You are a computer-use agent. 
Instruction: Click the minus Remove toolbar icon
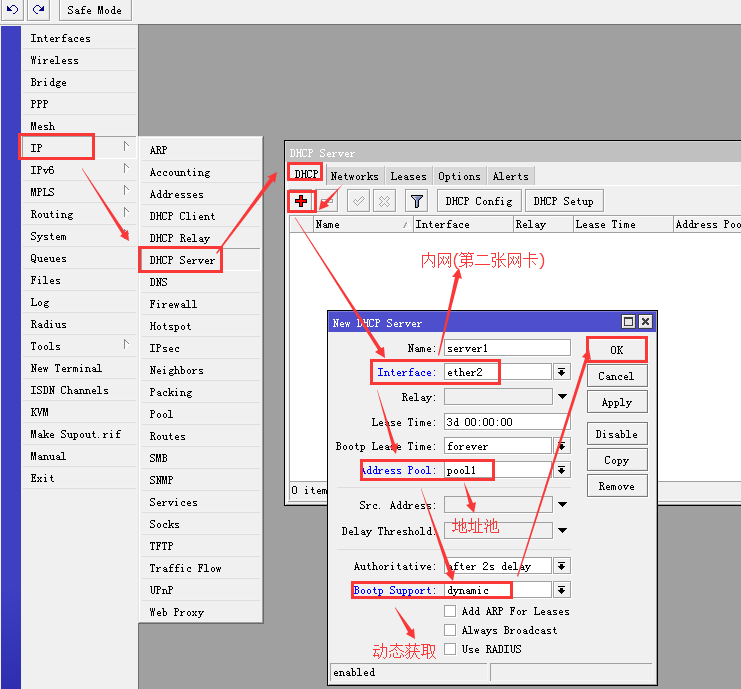pos(327,201)
